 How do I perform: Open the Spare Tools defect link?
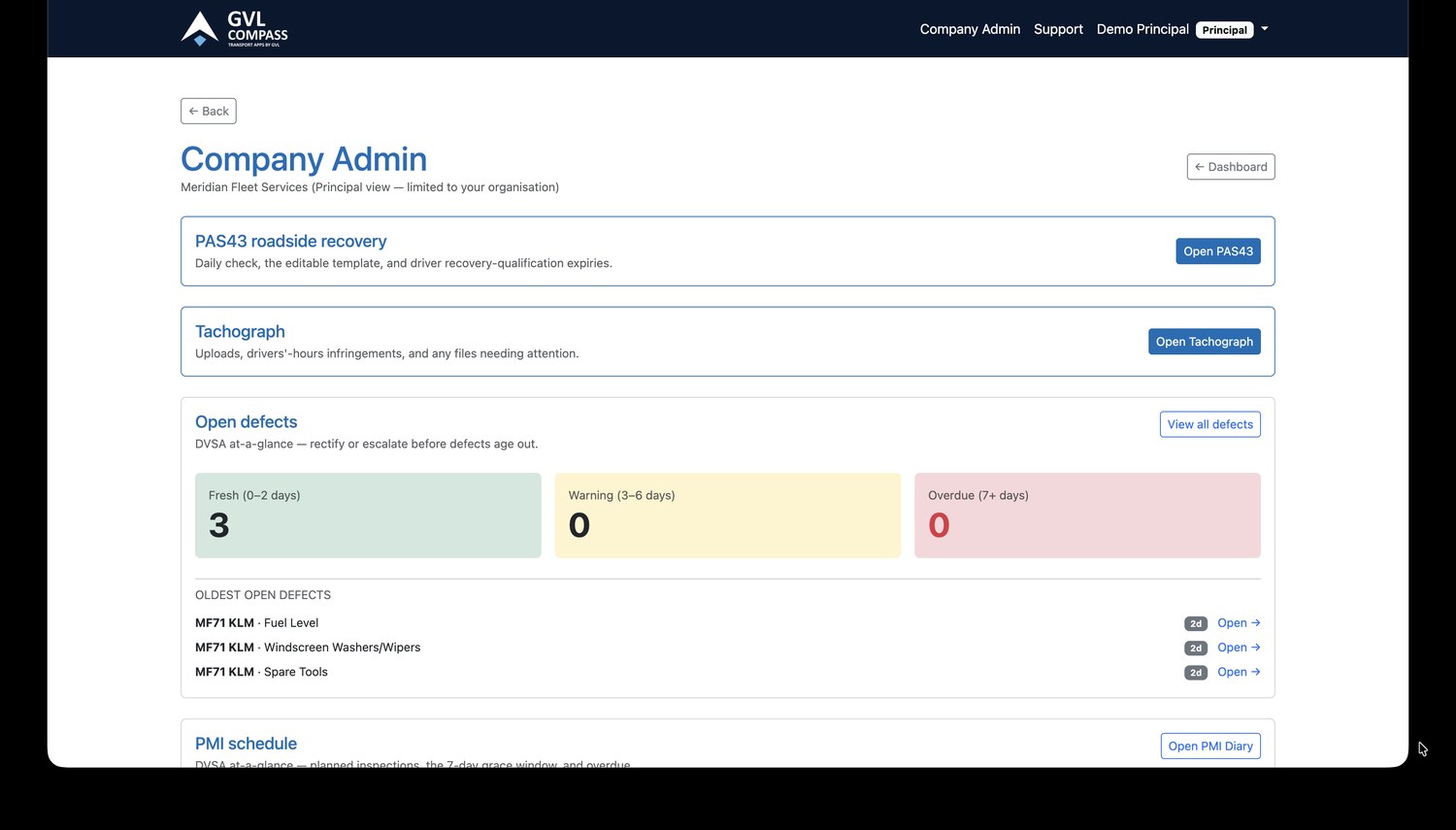click(1239, 672)
